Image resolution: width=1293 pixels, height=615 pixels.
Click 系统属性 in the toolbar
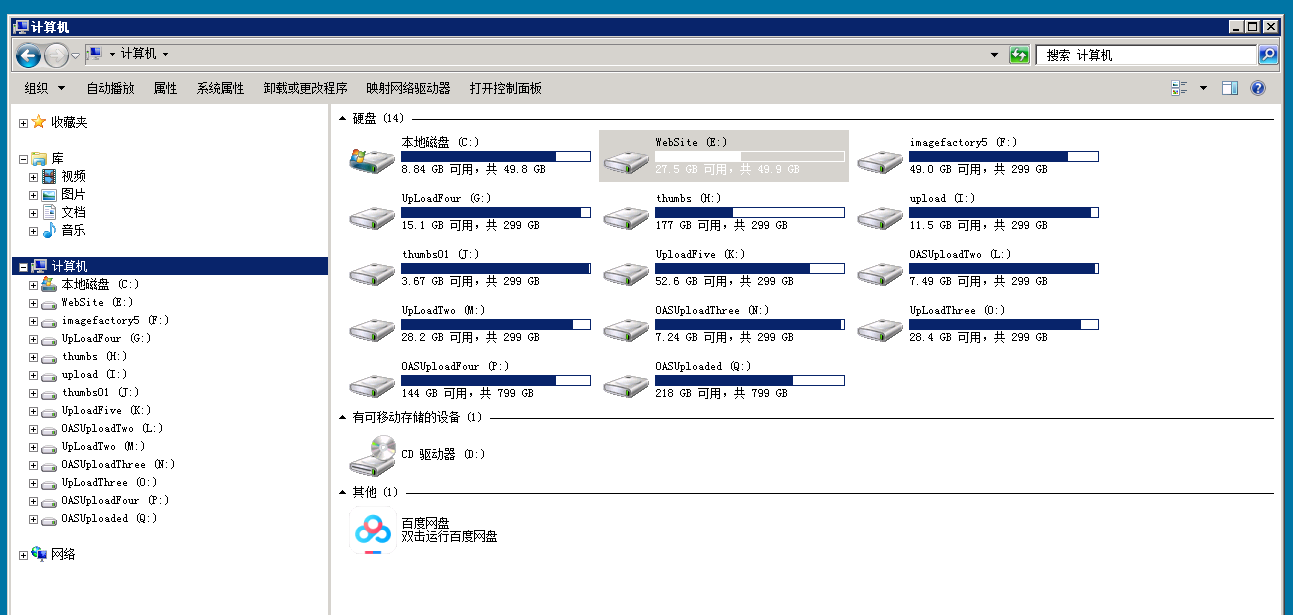220,88
